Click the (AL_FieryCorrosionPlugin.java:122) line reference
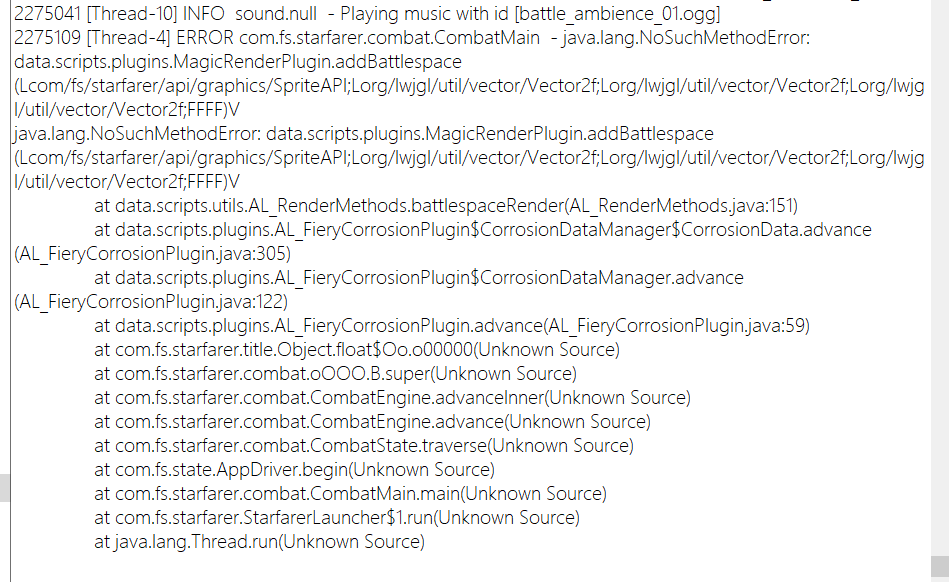This screenshot has width=949, height=582. pyautogui.click(x=151, y=302)
